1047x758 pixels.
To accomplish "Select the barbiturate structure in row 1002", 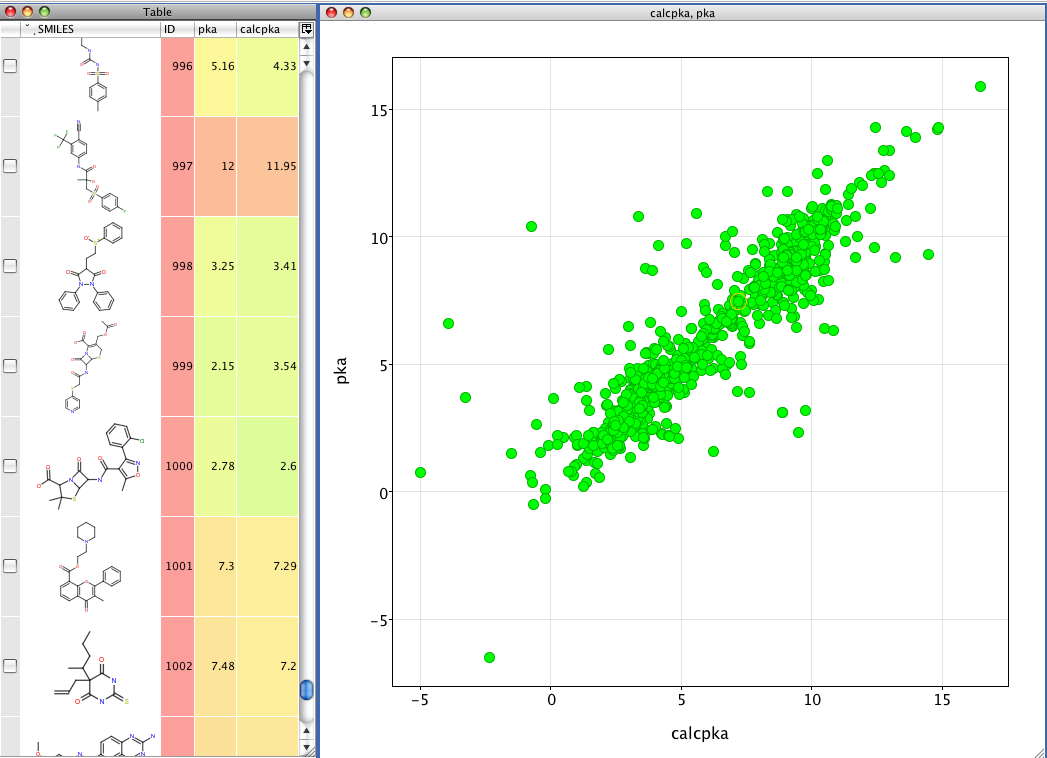I will [x=90, y=667].
